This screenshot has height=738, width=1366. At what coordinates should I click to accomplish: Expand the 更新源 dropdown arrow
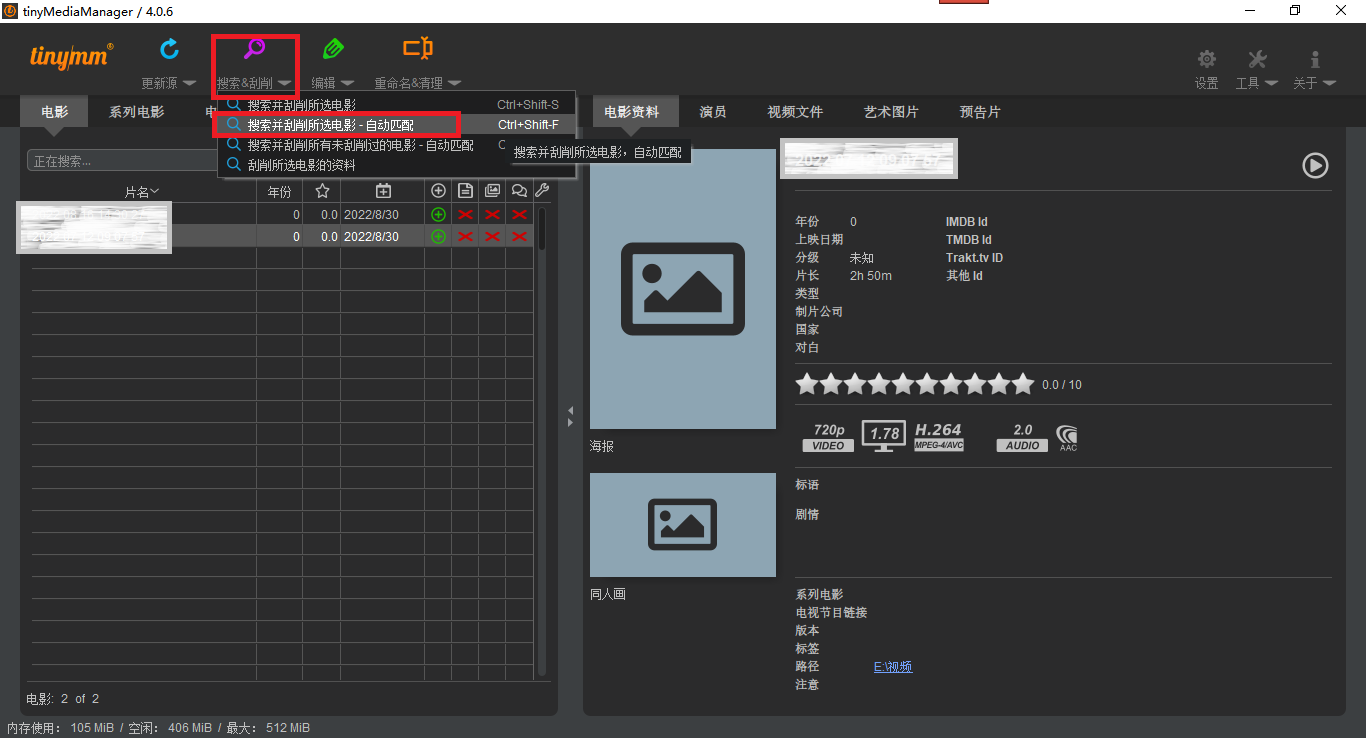tap(189, 83)
